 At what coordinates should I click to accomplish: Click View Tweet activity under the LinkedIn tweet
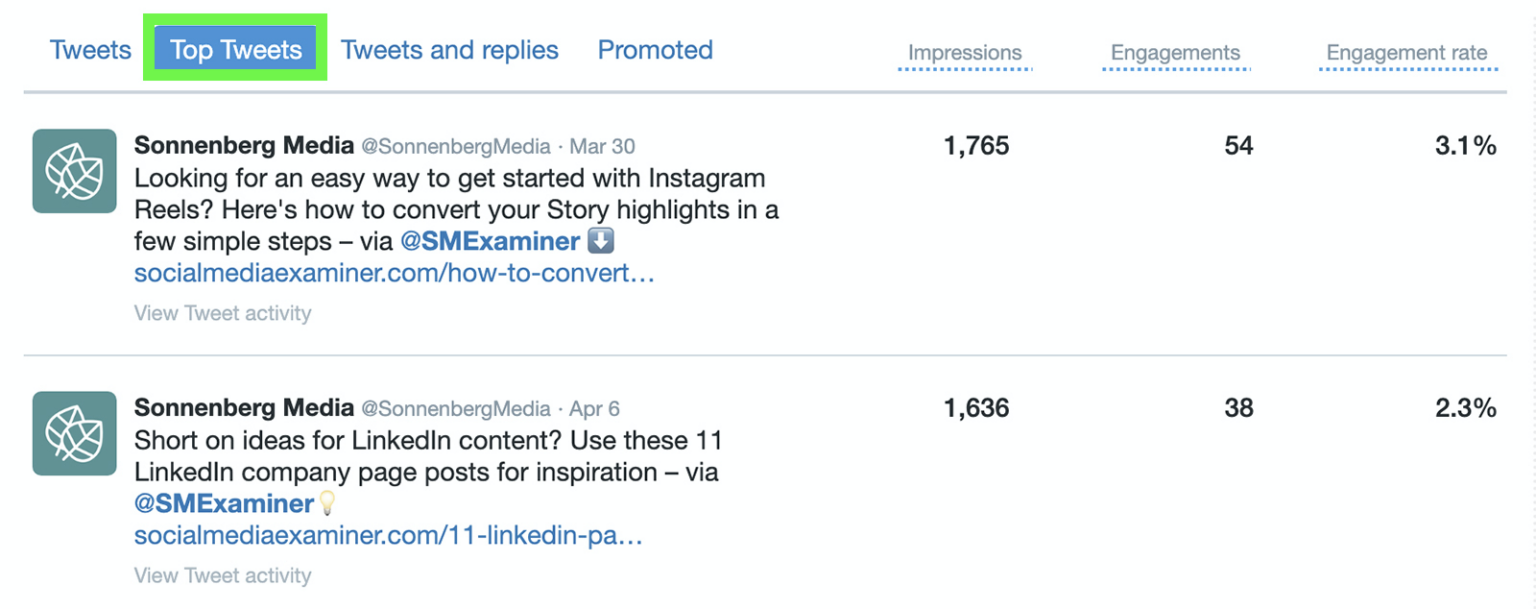(222, 575)
